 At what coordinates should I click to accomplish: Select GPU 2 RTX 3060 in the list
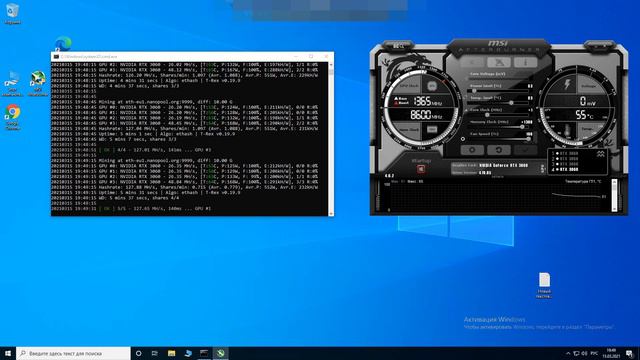tap(565, 159)
